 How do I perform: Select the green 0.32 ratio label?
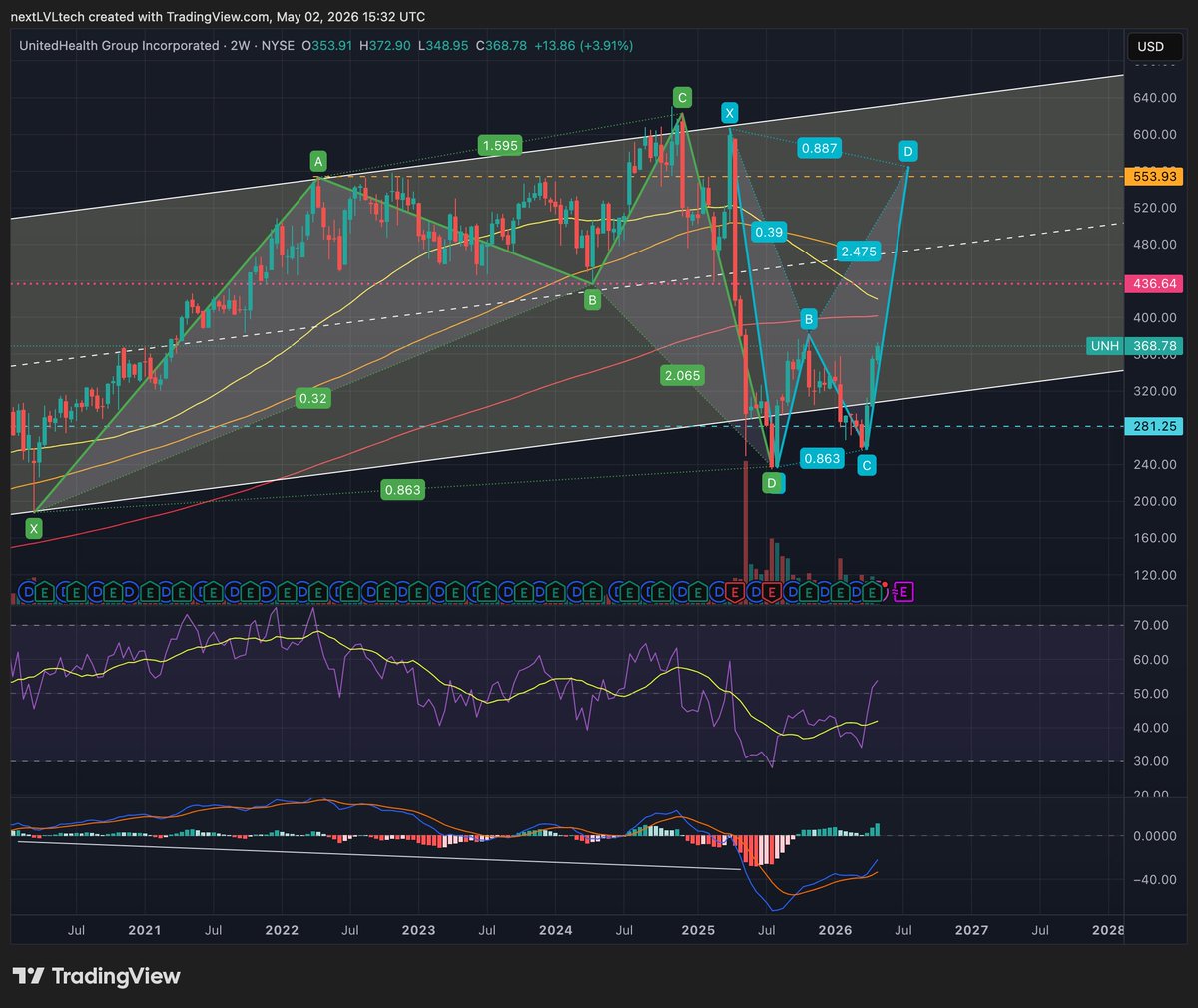(313, 398)
